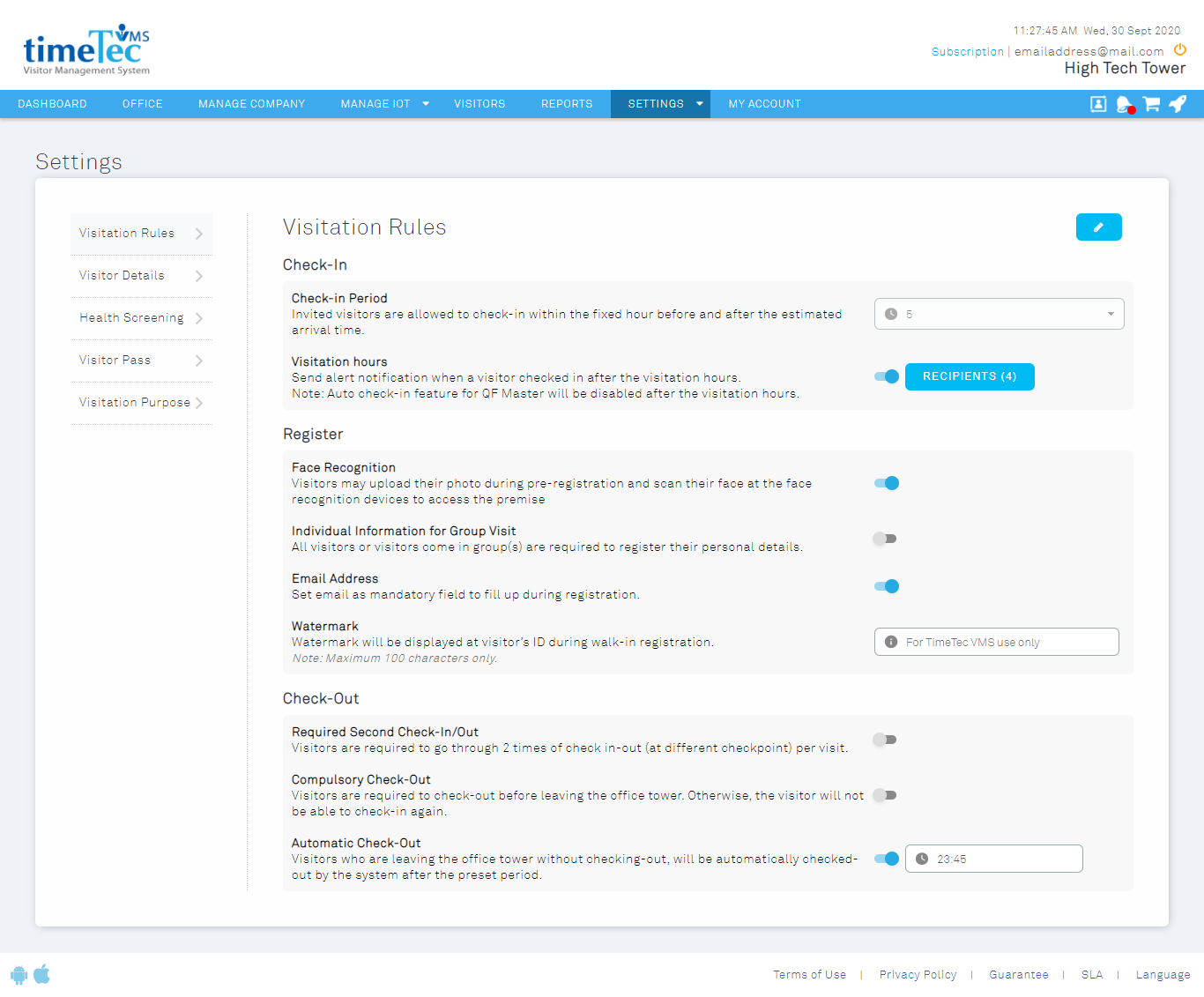Open Manage Company menu
The image size is (1204, 997).
tap(252, 104)
